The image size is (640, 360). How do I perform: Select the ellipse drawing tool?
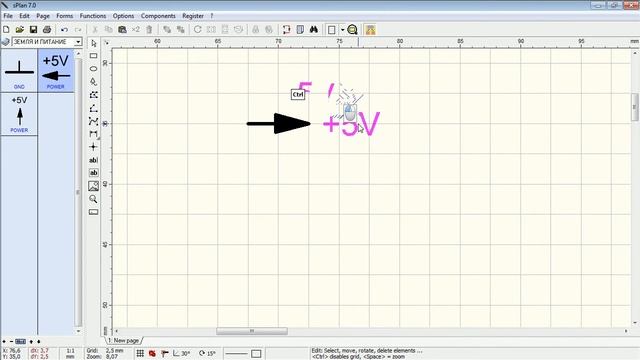pos(93,69)
